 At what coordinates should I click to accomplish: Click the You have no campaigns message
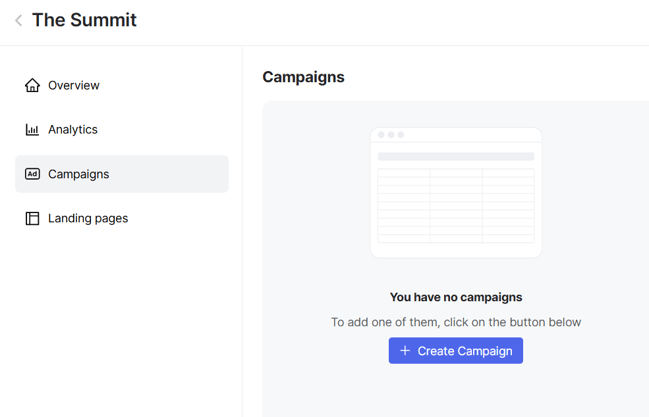click(456, 297)
